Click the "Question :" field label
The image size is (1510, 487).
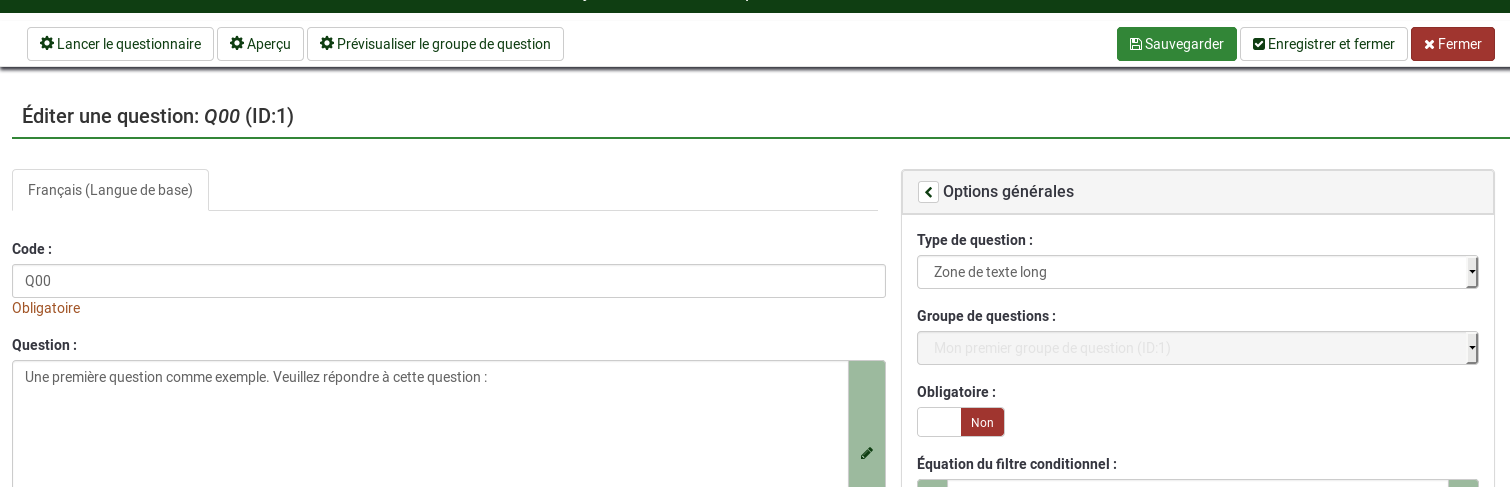click(x=44, y=345)
